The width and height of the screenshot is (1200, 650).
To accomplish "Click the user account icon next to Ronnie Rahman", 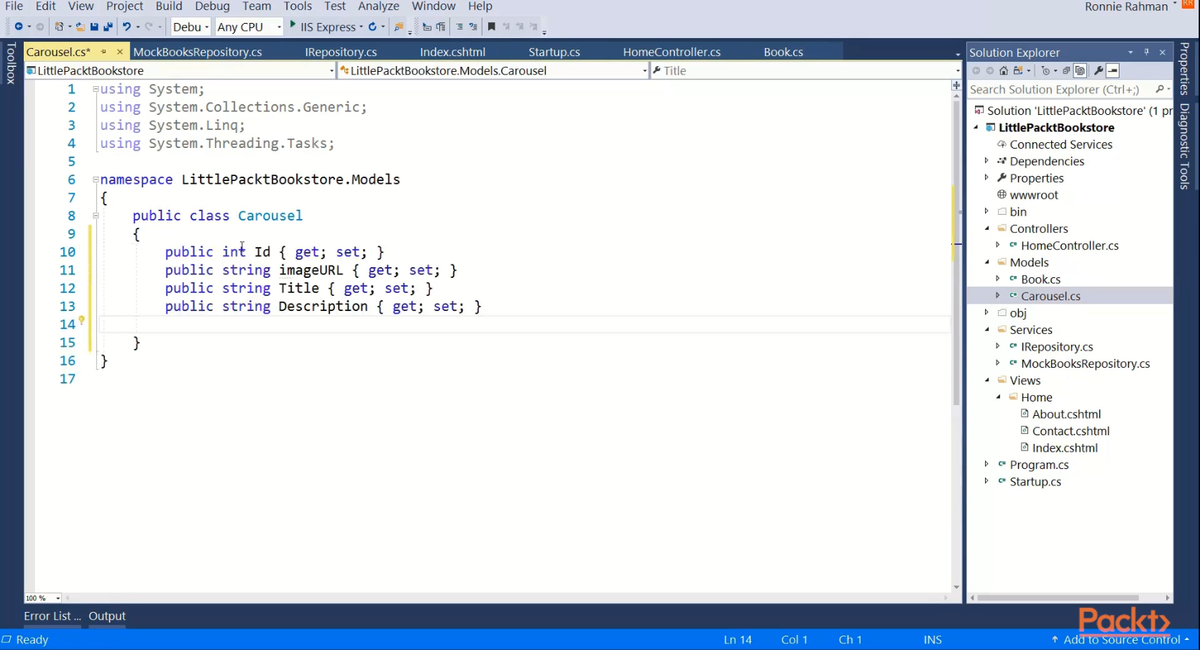I will [1188, 6].
